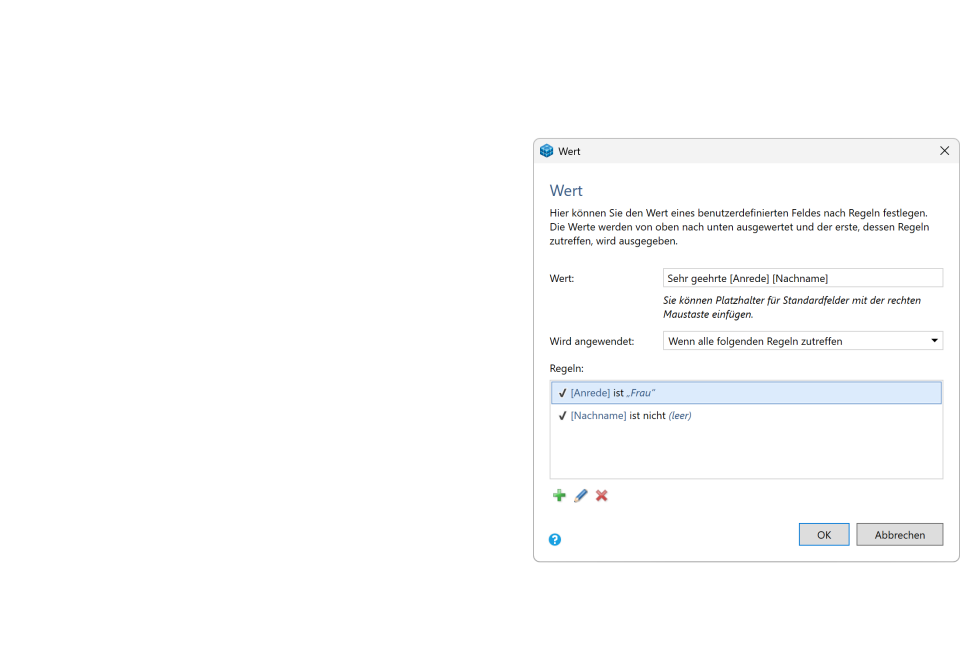The image size is (960, 650).
Task: Open help via the blue question mark icon
Action: (555, 540)
